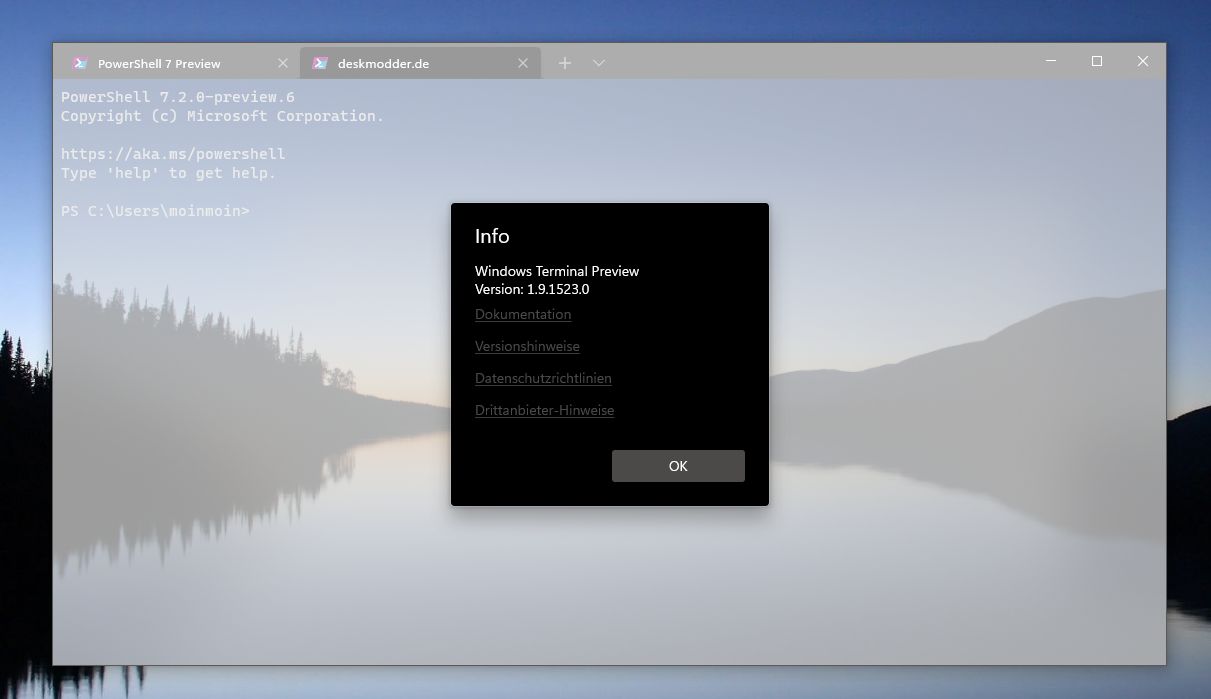
Task: Minimize the Windows Terminal window
Action: [1051, 62]
